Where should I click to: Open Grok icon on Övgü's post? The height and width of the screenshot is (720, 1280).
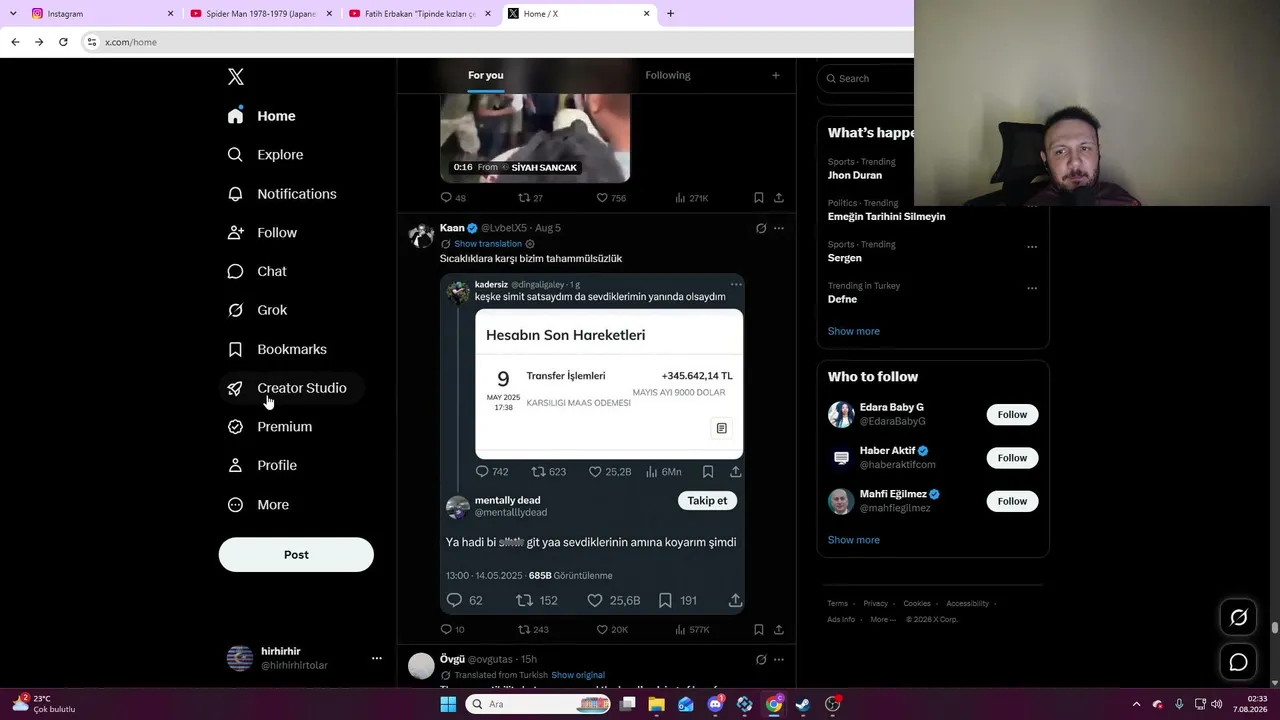pyautogui.click(x=761, y=660)
